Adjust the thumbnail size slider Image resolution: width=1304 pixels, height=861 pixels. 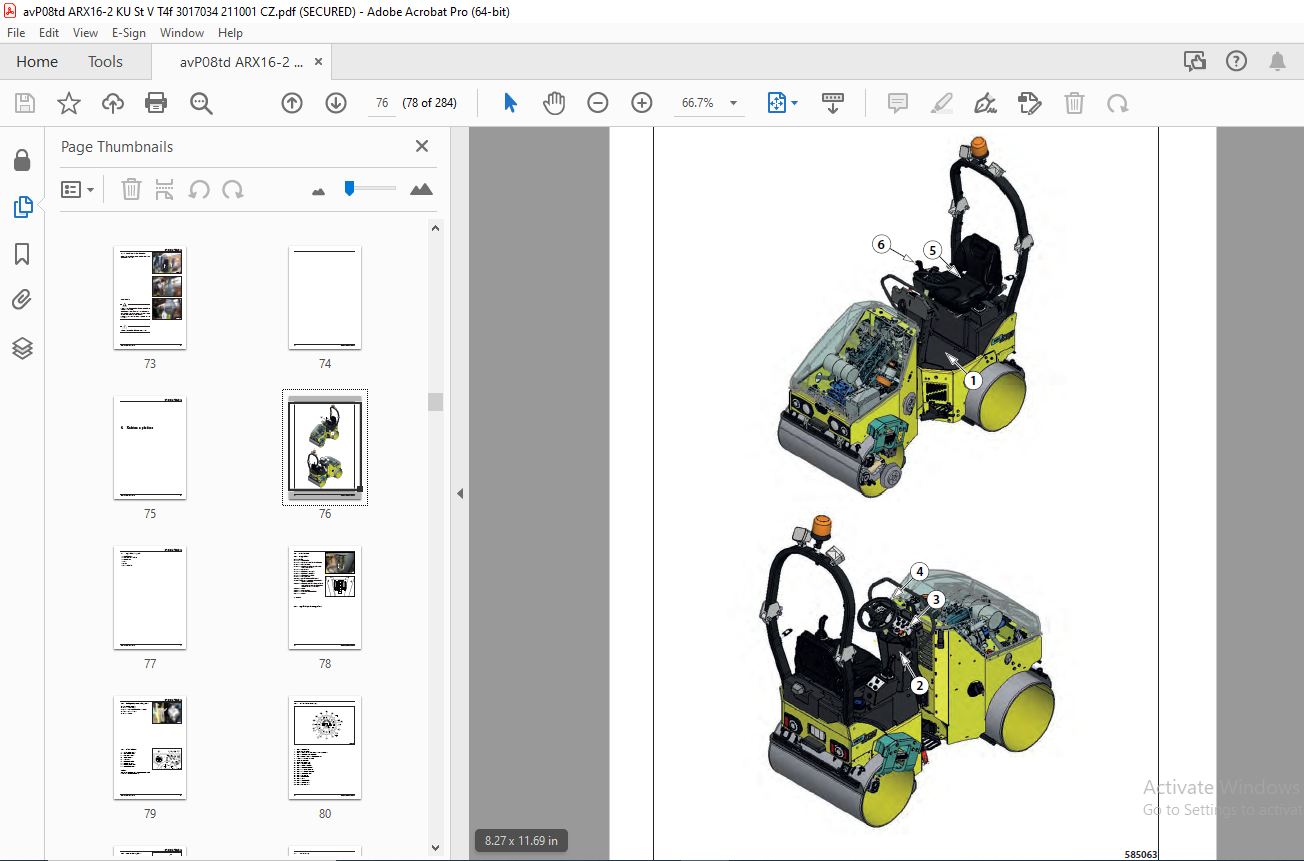tap(349, 188)
